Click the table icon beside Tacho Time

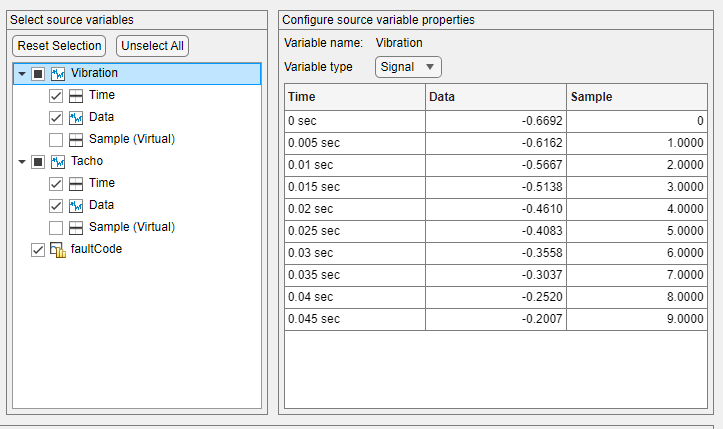coord(76,184)
